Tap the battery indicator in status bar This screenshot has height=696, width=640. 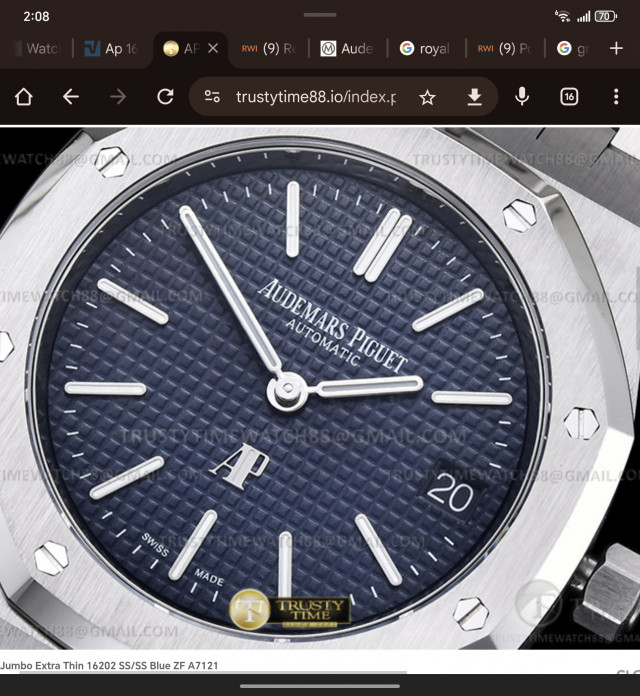point(606,17)
